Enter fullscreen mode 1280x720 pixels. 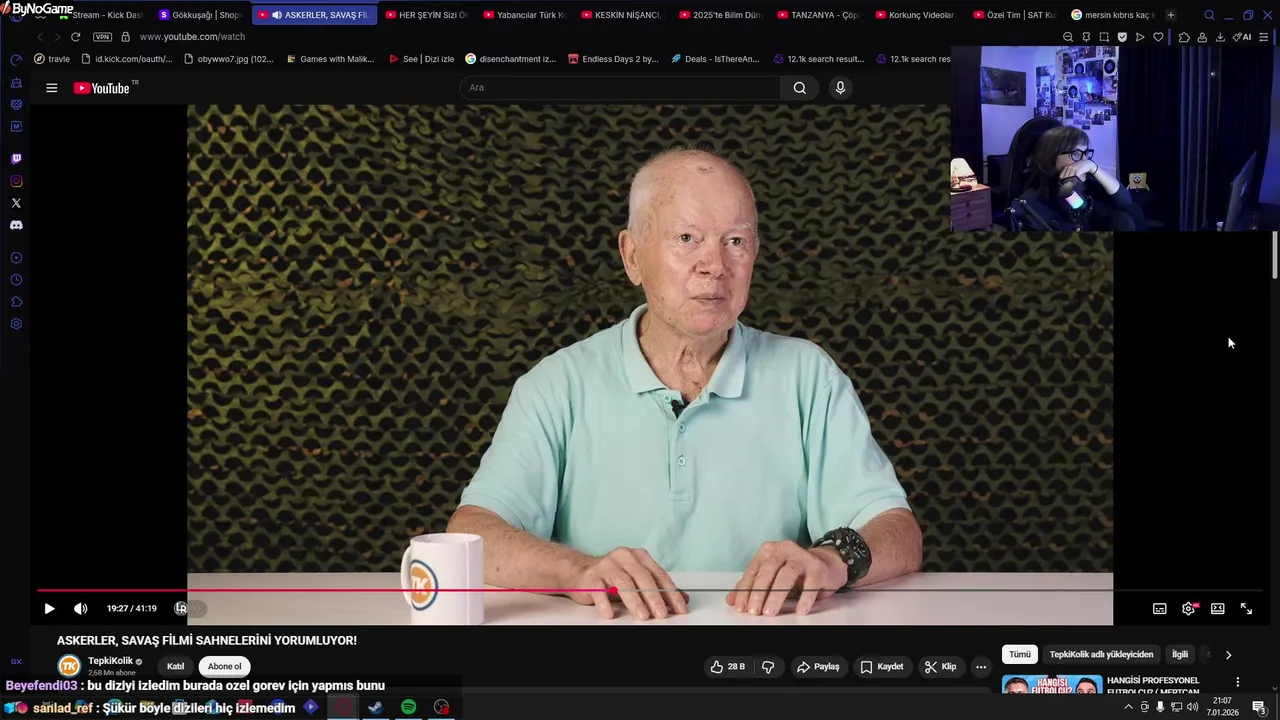click(1247, 608)
